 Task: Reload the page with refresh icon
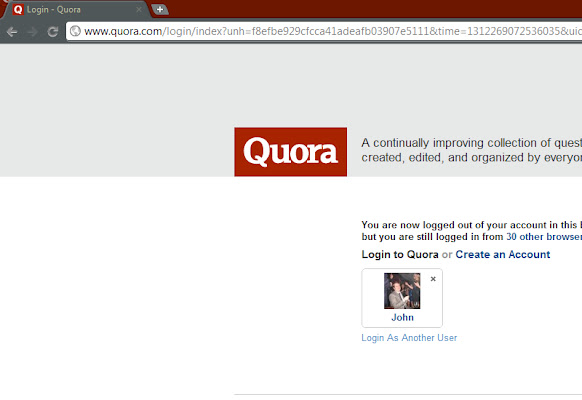click(x=53, y=32)
